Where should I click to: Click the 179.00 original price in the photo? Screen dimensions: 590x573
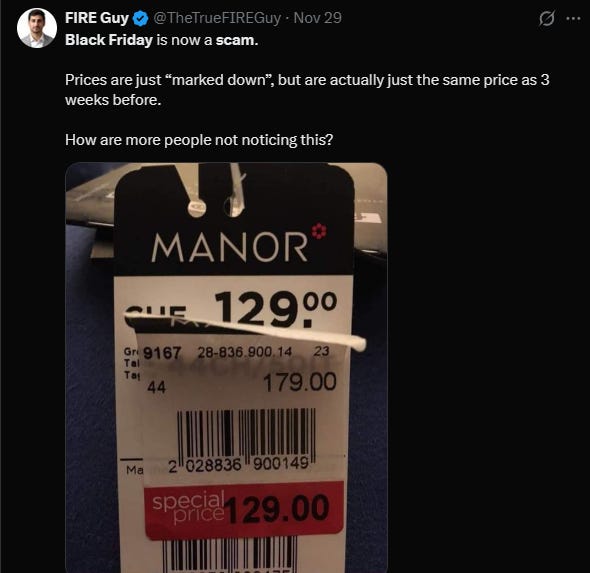click(300, 382)
